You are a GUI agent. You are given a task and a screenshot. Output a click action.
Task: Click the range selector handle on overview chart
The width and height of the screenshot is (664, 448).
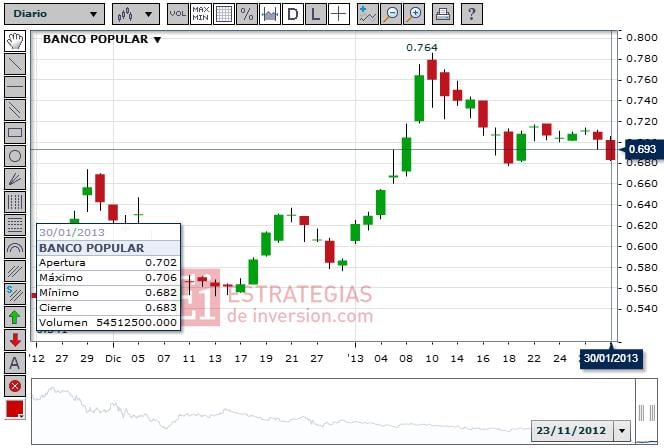click(647, 412)
